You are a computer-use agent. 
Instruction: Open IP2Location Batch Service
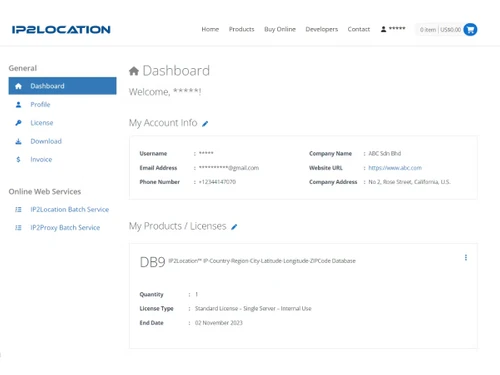pos(70,210)
